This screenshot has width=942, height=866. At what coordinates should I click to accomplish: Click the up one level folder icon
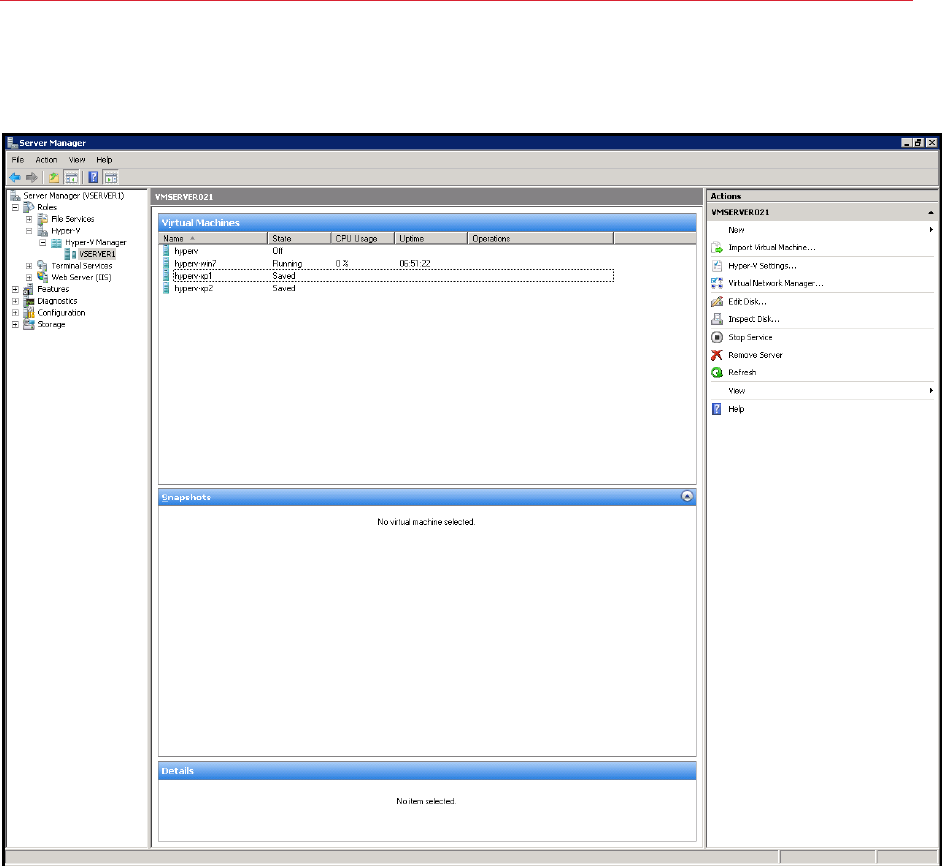54,177
